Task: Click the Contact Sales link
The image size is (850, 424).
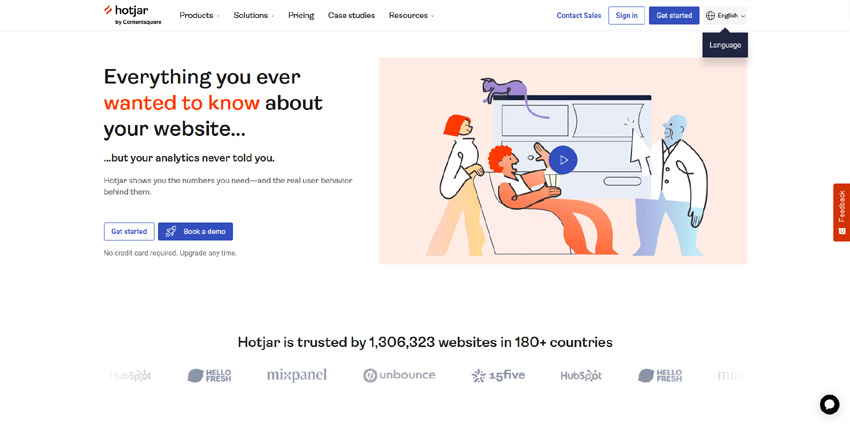Action: (x=579, y=16)
